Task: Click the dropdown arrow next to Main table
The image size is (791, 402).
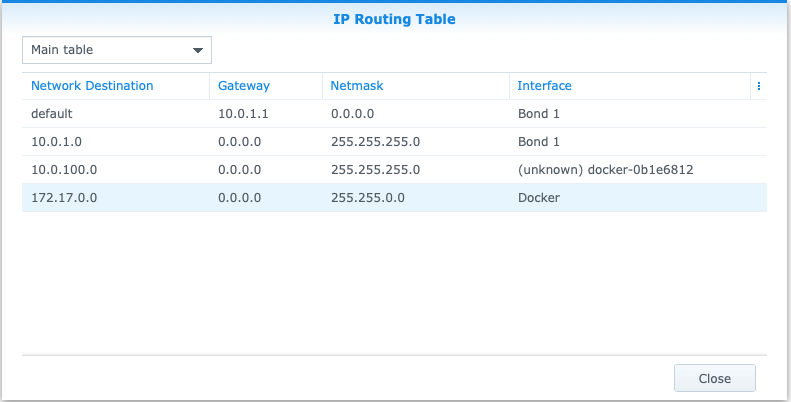Action: point(198,49)
